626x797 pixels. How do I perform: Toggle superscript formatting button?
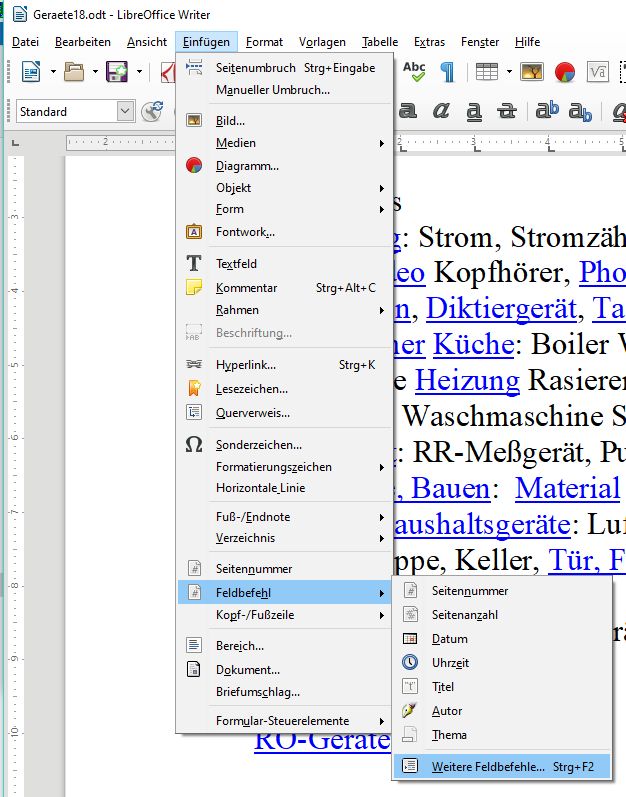coord(547,110)
